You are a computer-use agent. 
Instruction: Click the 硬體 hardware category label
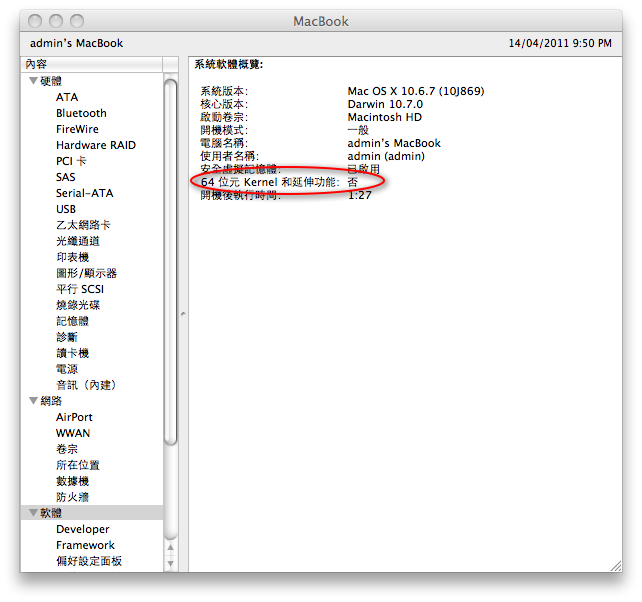[51, 81]
